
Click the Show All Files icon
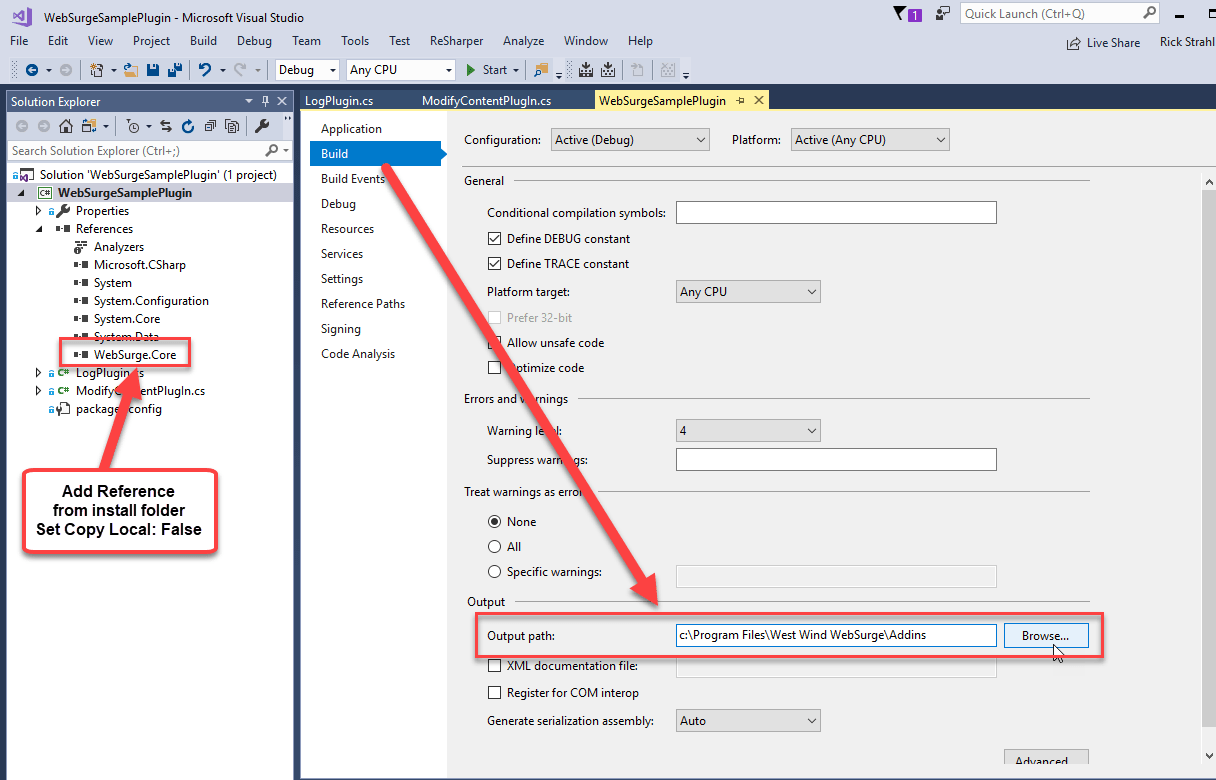coord(232,126)
